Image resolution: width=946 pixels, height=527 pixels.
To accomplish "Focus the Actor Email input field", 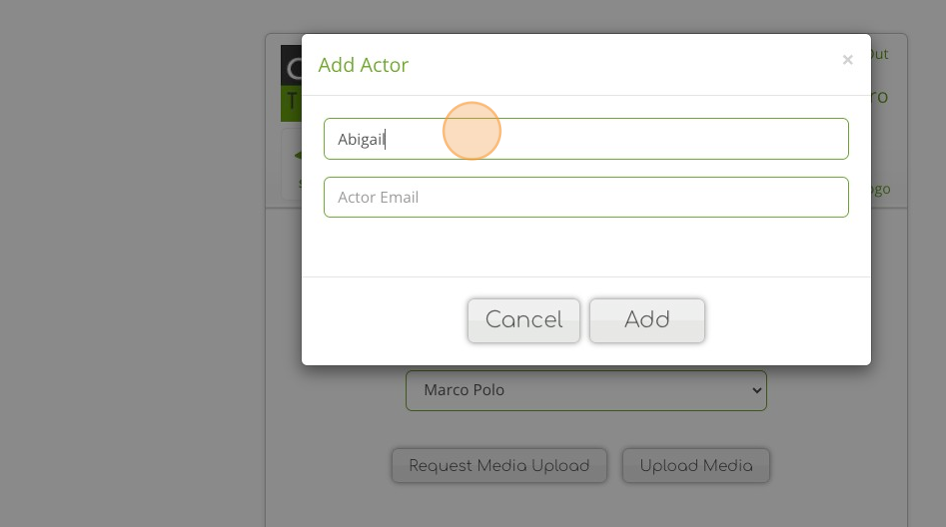I will (586, 197).
